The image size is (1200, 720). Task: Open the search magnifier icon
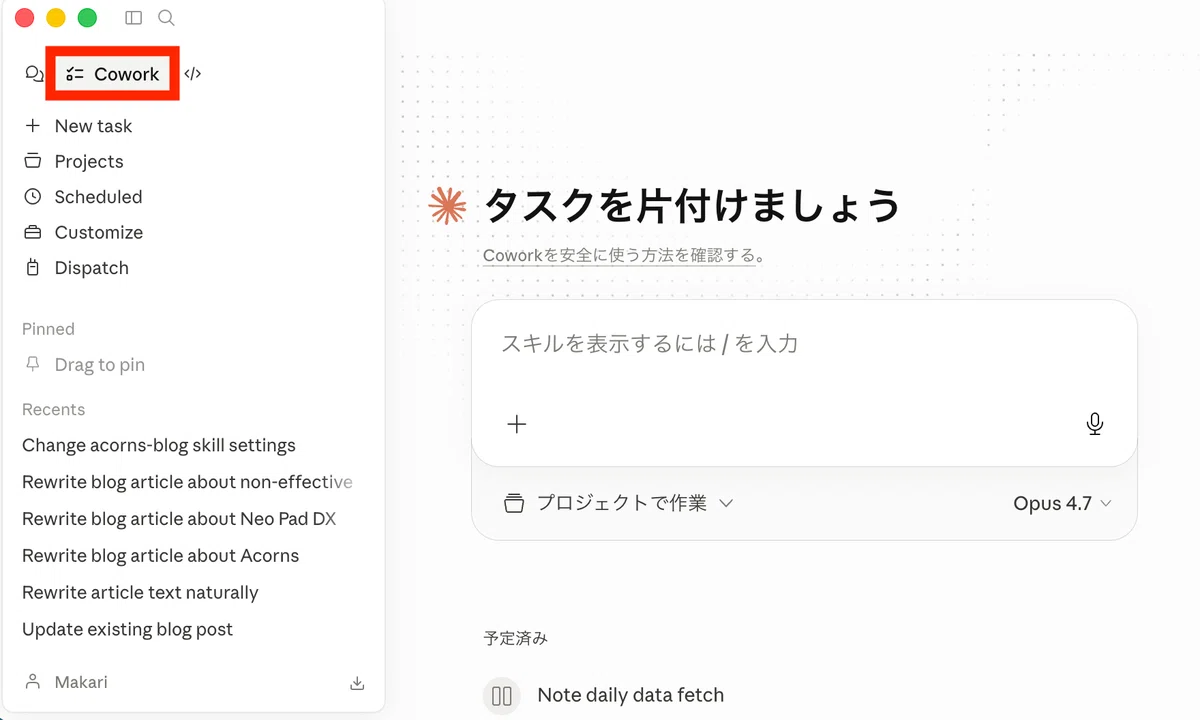[167, 18]
